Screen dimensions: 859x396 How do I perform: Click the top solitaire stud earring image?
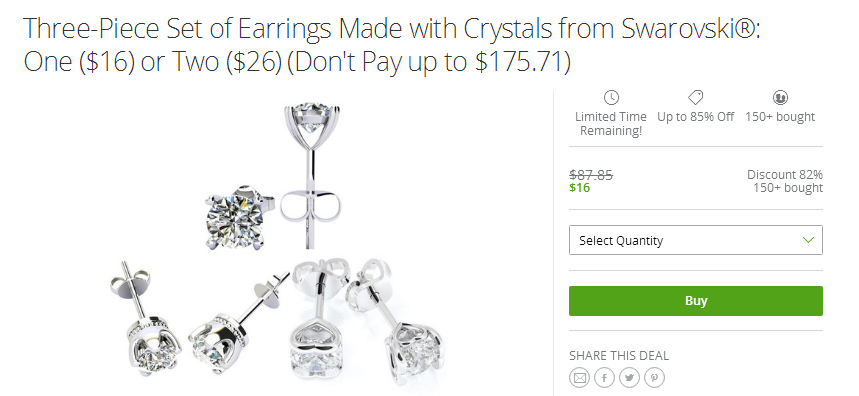point(311,175)
